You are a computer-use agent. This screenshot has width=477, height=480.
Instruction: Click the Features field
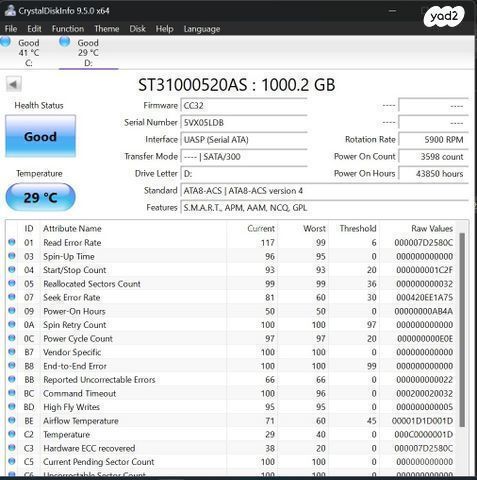click(324, 208)
